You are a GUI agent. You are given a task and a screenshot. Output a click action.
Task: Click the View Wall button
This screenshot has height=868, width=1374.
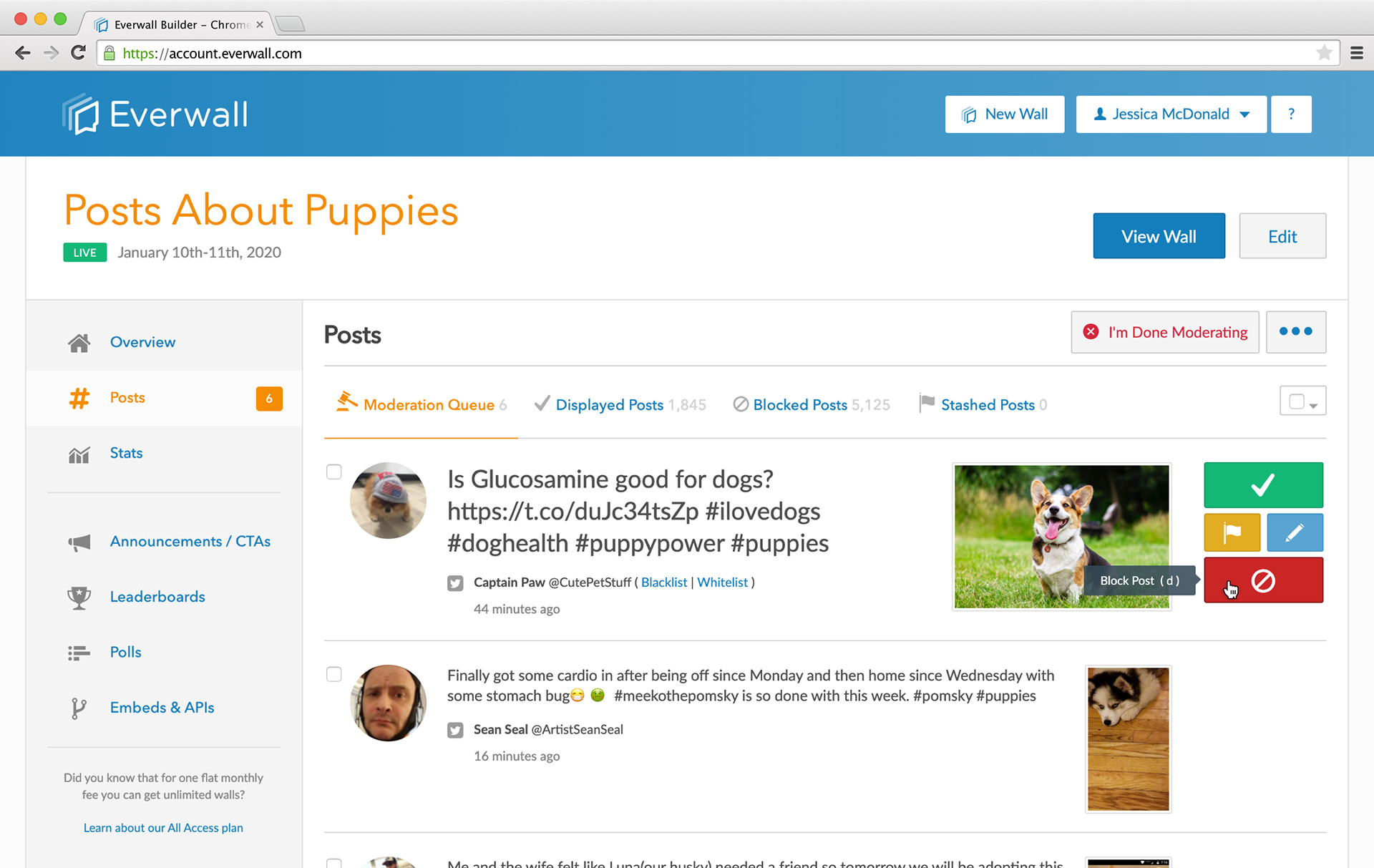coord(1159,236)
